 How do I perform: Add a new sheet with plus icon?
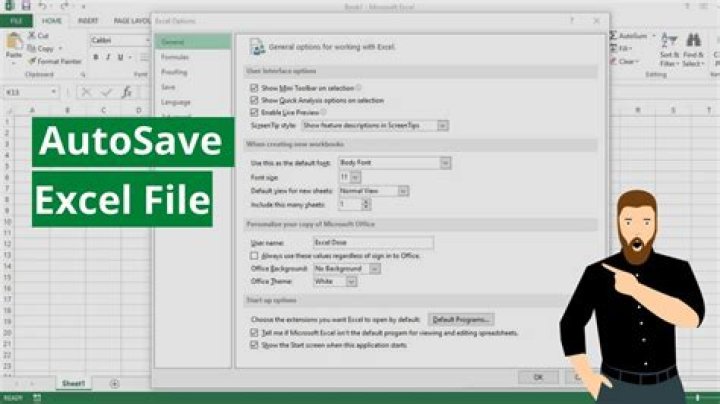(114, 383)
